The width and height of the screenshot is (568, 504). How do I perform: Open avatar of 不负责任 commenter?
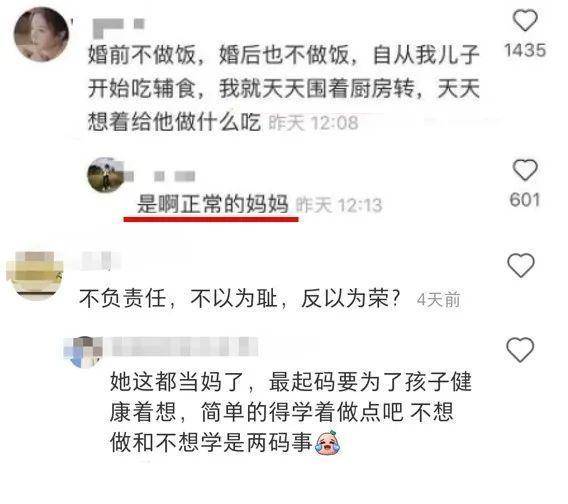click(x=34, y=276)
